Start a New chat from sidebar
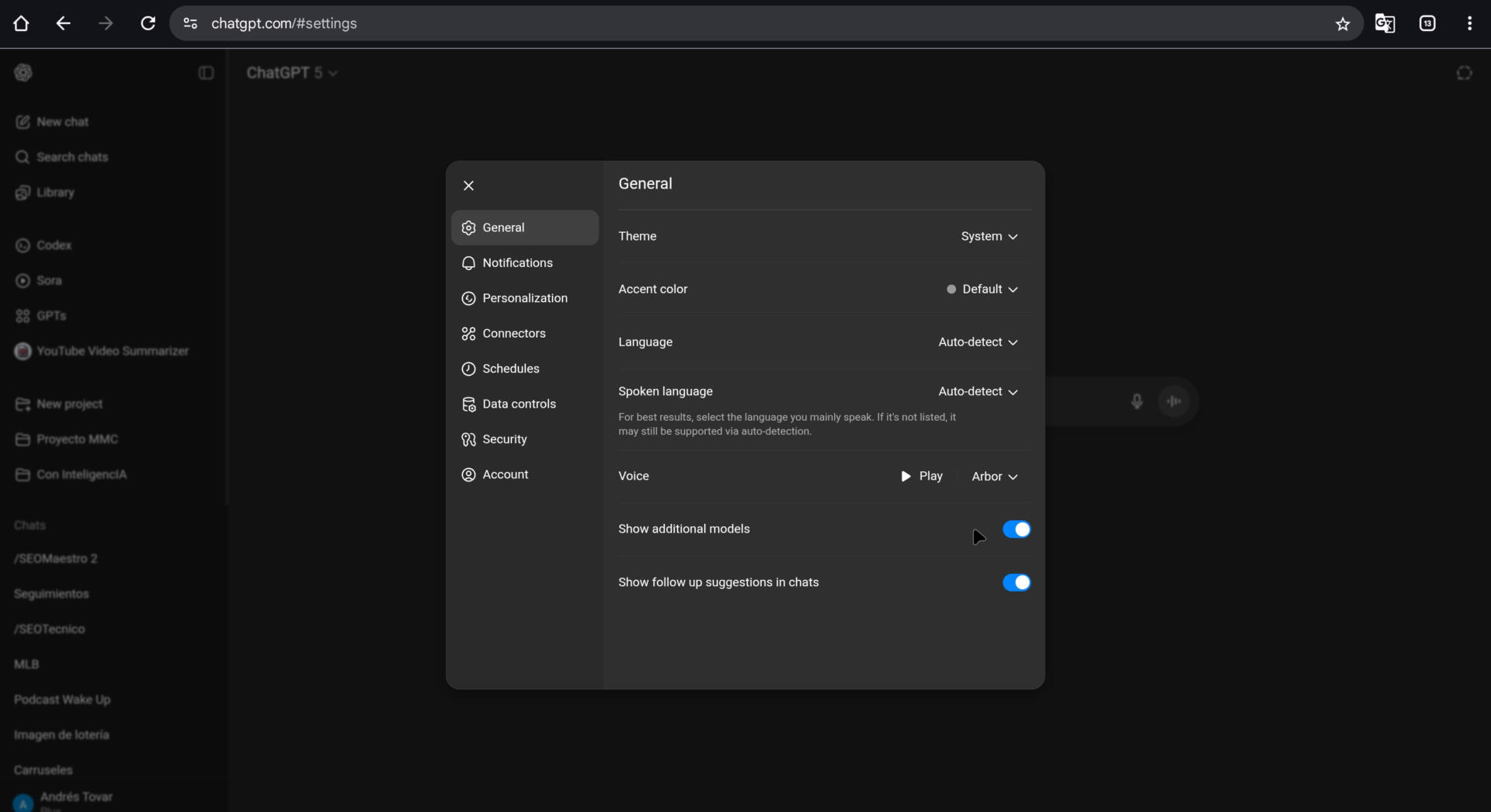The height and width of the screenshot is (812, 1491). point(114,122)
